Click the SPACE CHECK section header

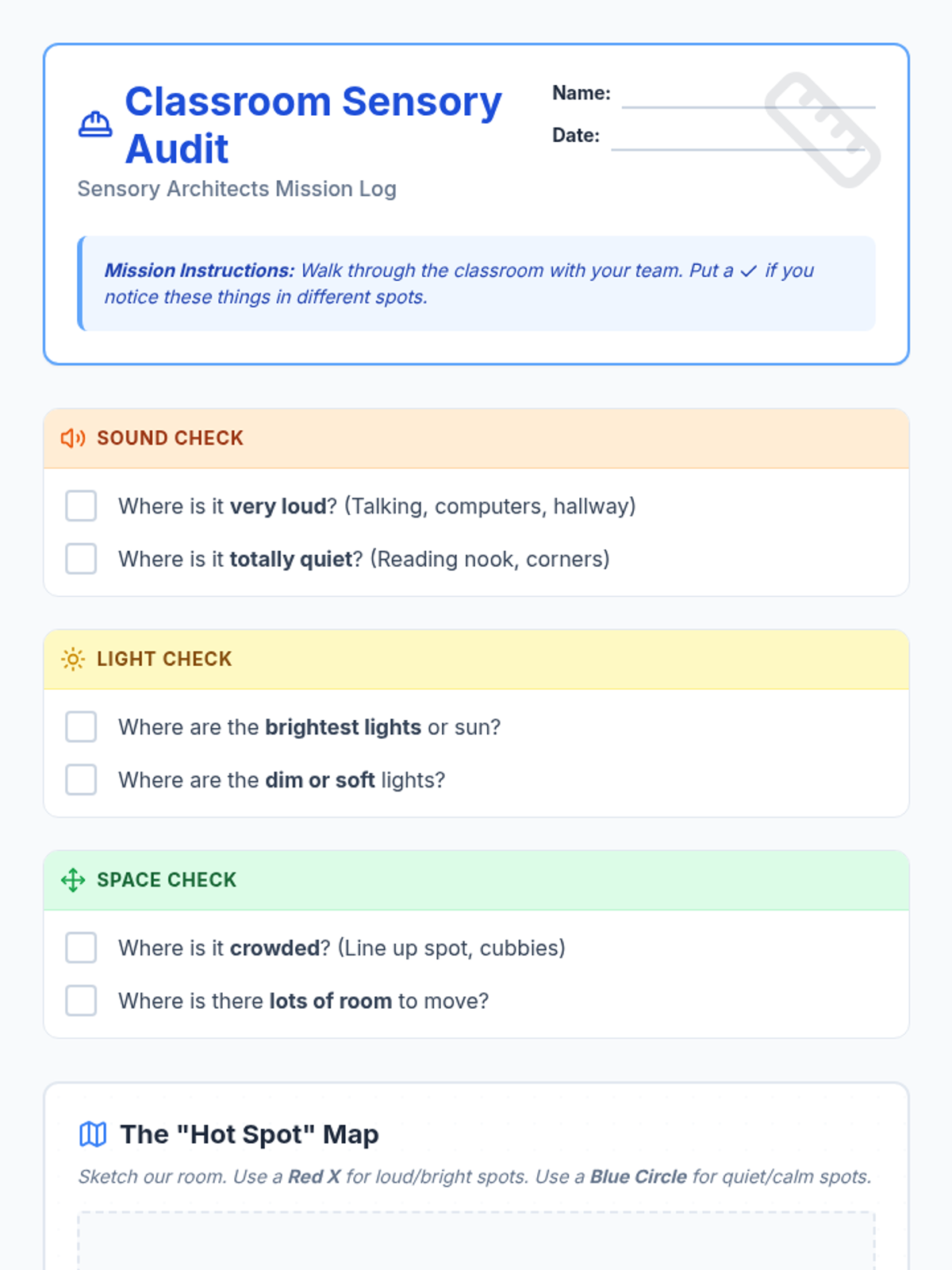167,879
